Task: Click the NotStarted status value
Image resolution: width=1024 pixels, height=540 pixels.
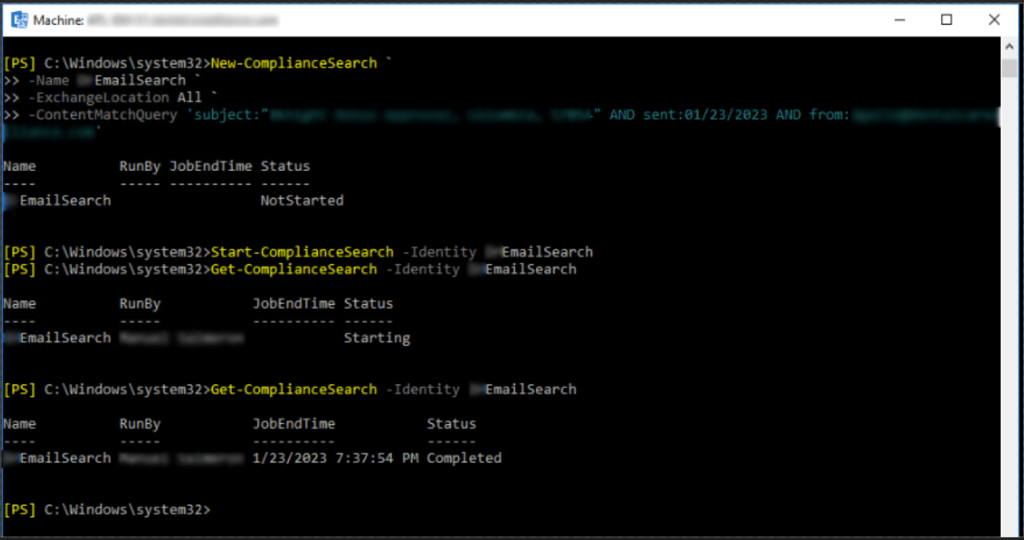Action: click(x=302, y=200)
